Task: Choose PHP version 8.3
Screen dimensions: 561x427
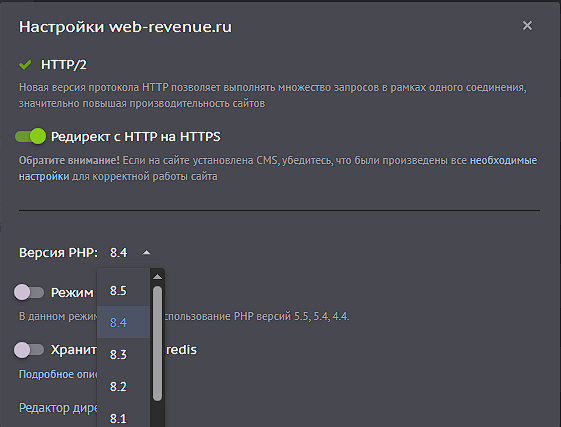Action: [x=123, y=354]
